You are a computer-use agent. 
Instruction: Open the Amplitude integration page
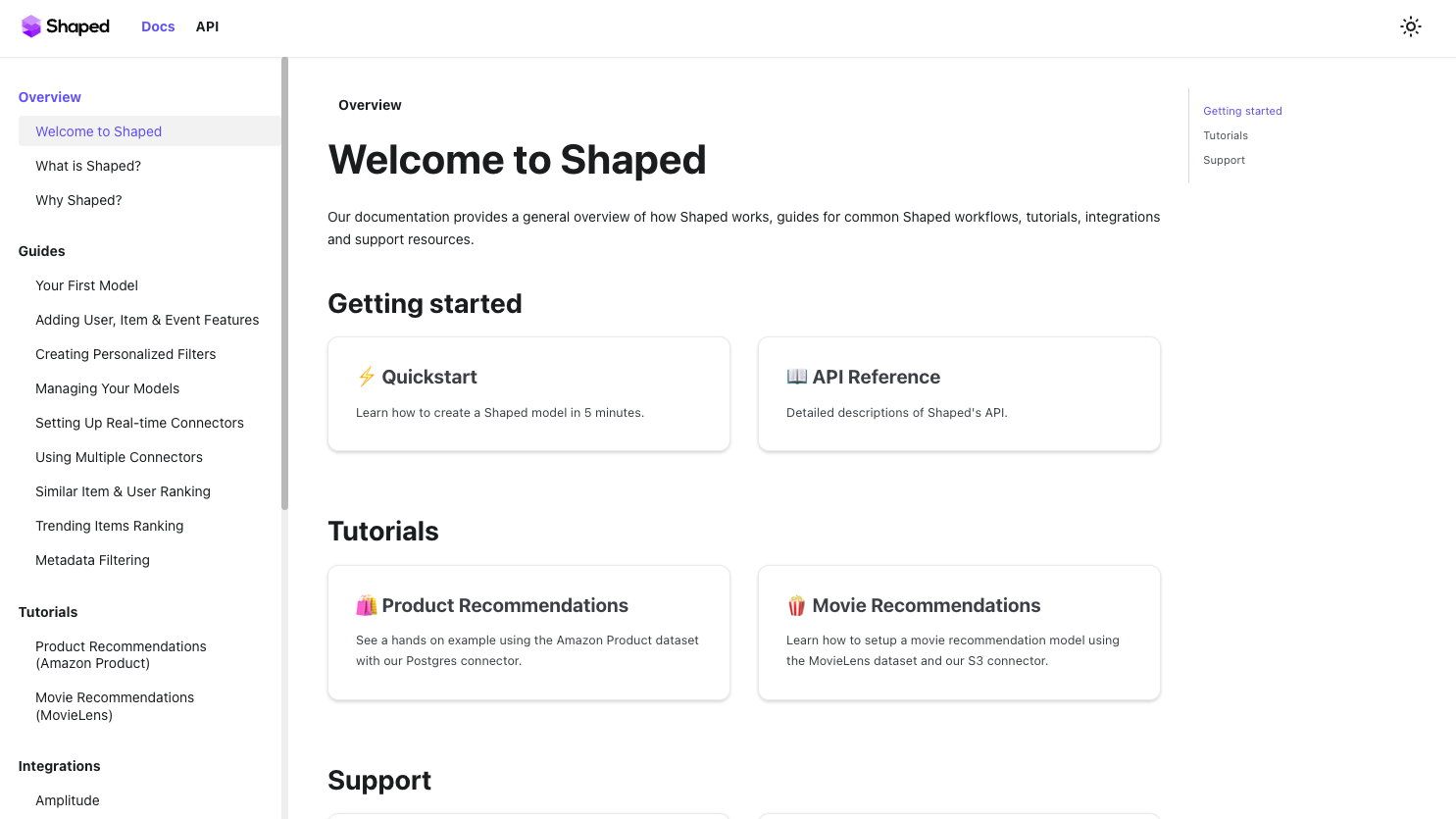(68, 800)
